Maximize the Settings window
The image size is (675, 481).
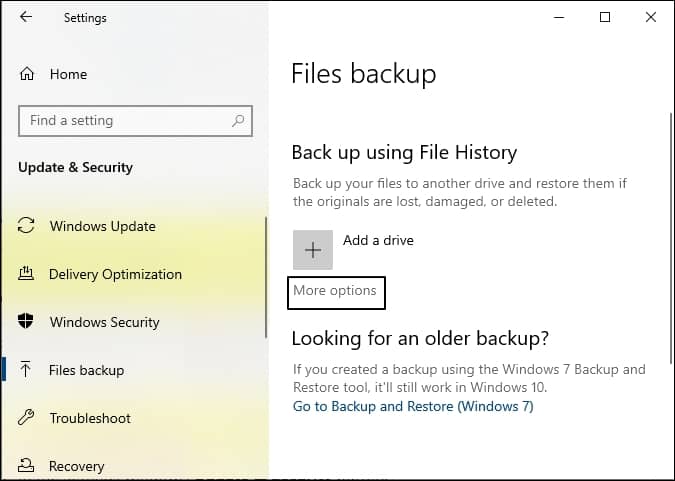point(605,17)
